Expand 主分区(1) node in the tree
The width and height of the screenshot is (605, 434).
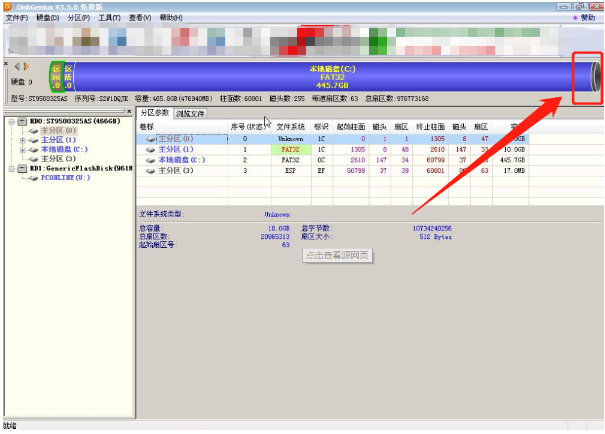pos(22,140)
